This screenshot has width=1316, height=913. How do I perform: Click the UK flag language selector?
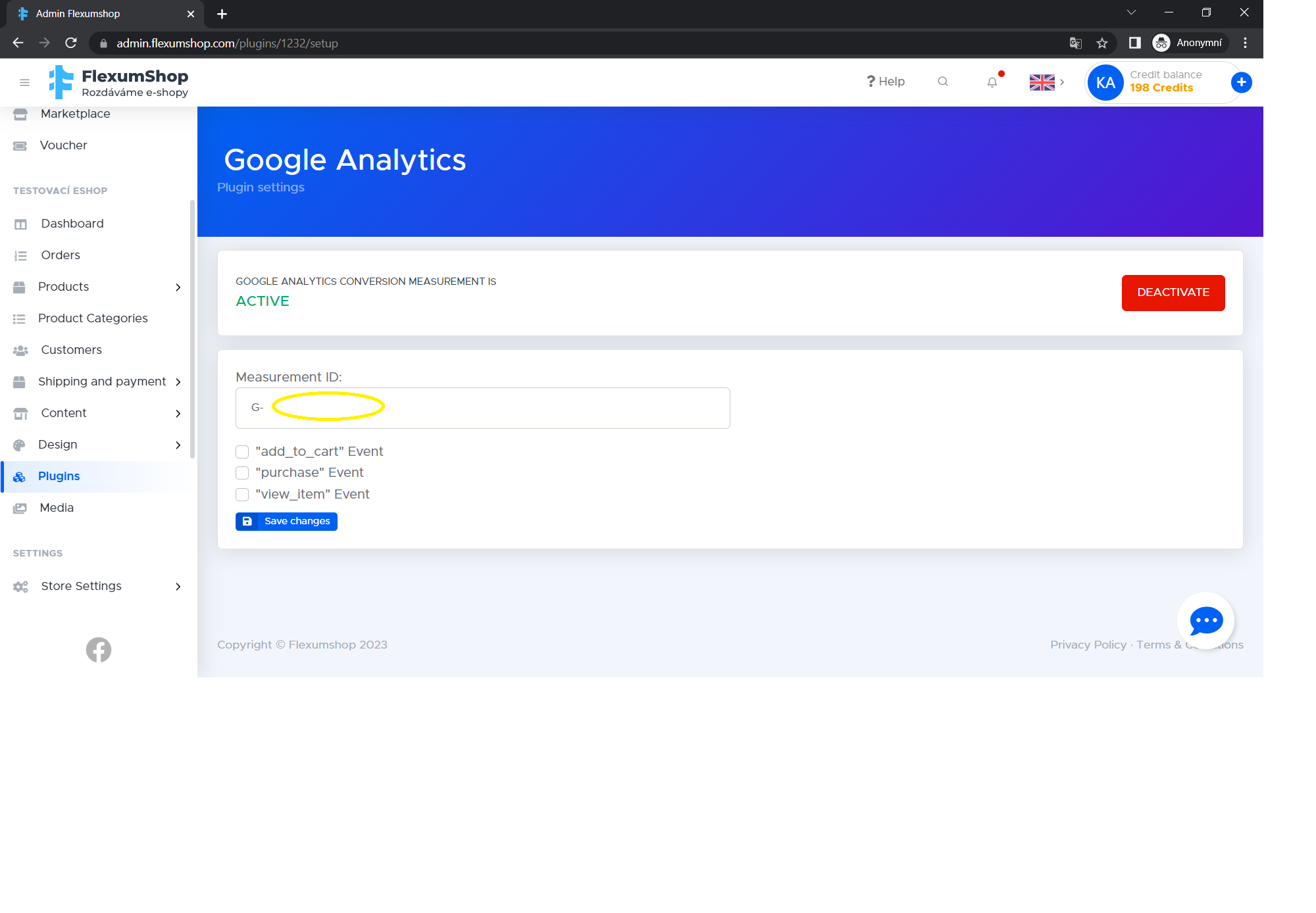(1042, 82)
